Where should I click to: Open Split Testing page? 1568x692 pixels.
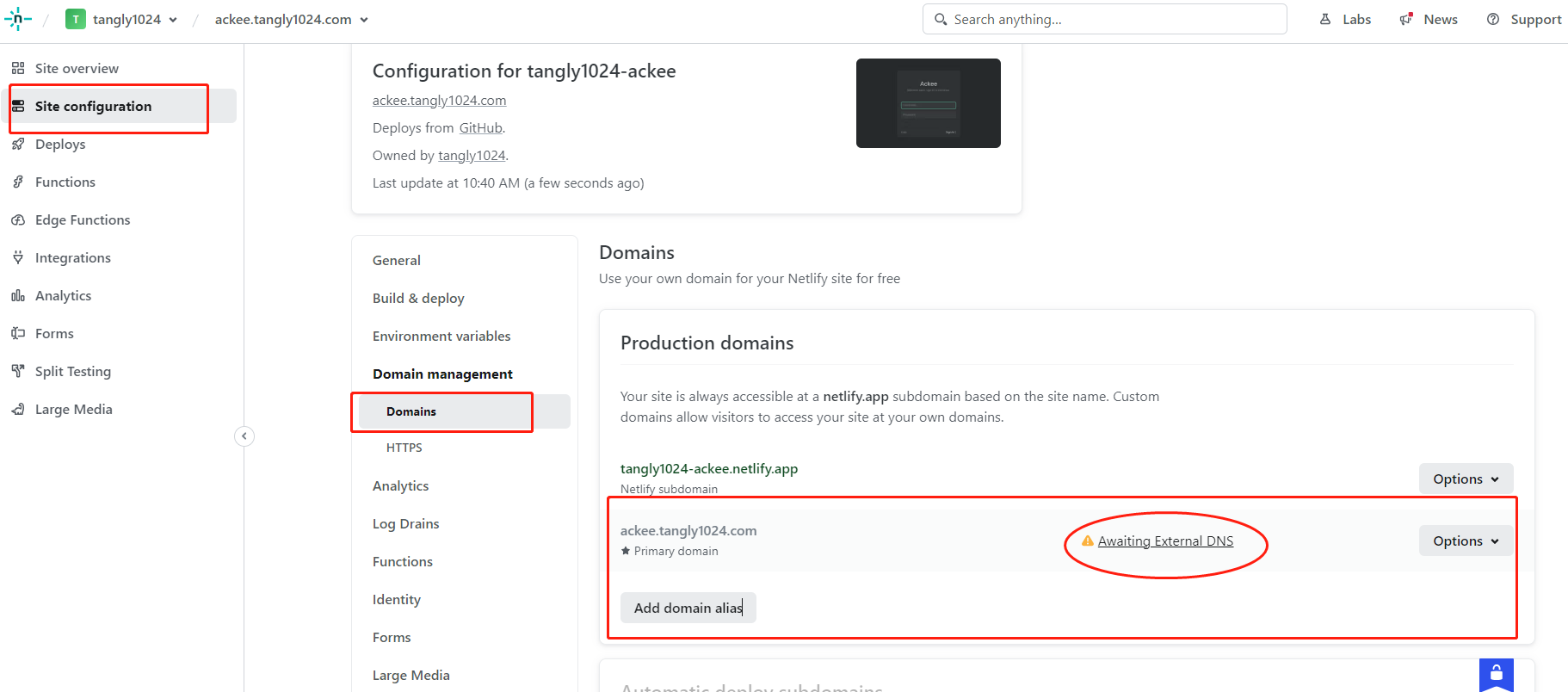73,371
